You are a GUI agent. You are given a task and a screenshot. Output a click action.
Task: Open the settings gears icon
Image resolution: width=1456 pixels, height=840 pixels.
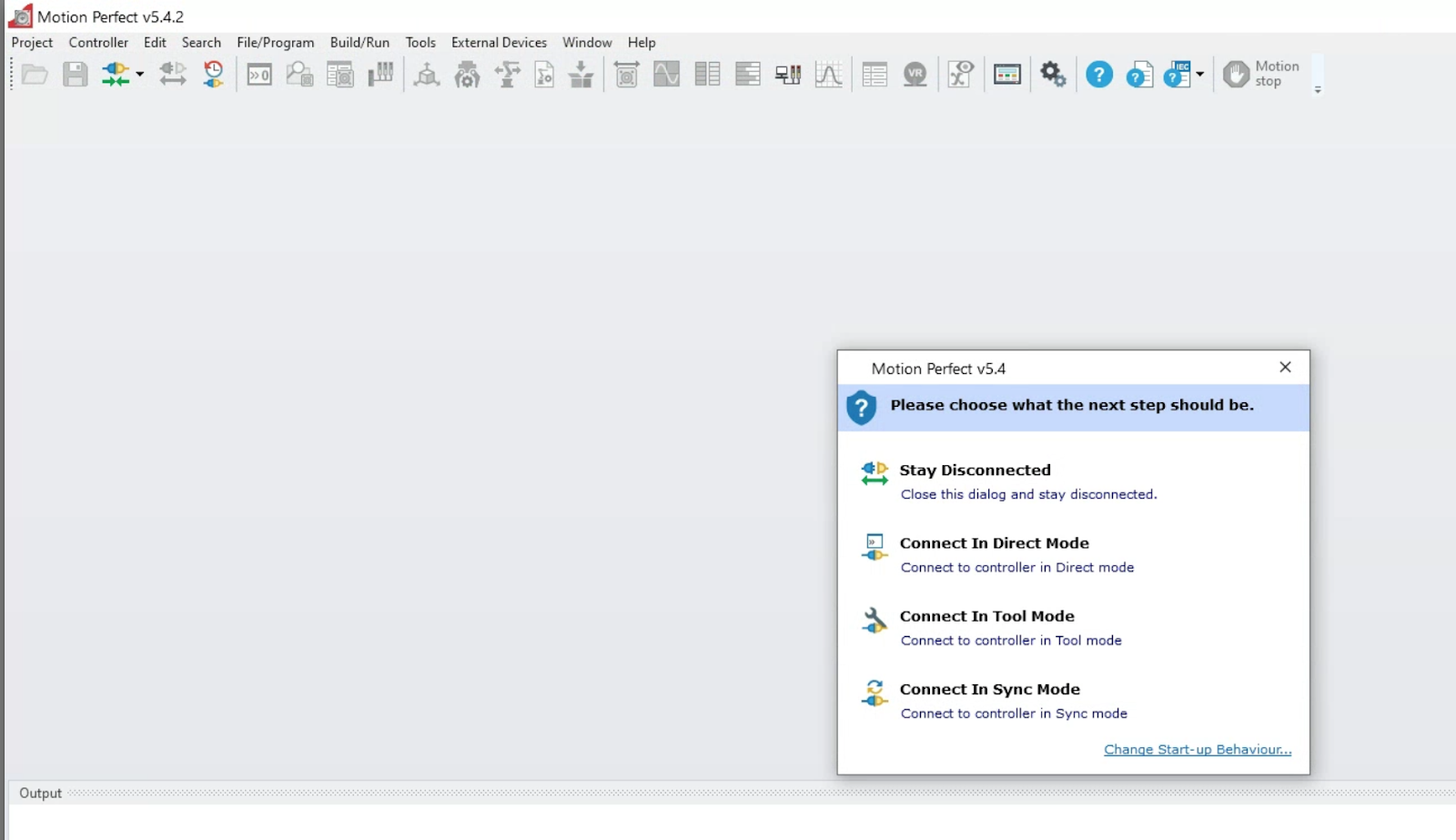pyautogui.click(x=1054, y=75)
